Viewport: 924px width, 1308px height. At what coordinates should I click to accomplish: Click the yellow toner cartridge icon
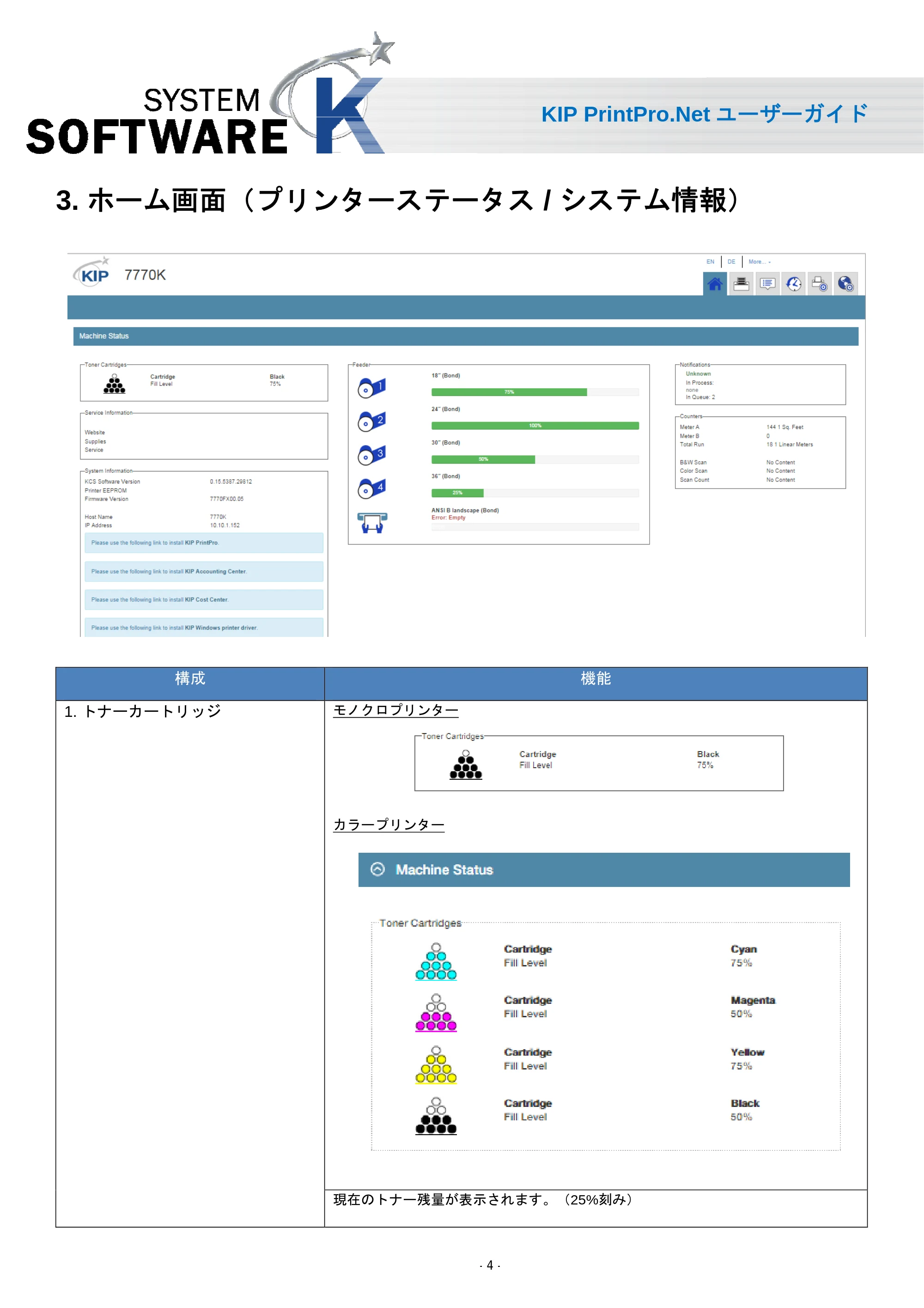[436, 1064]
